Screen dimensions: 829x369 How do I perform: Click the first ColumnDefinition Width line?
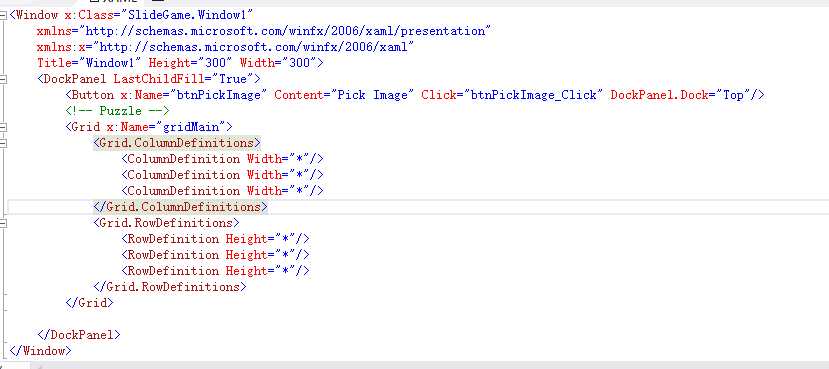[222, 159]
